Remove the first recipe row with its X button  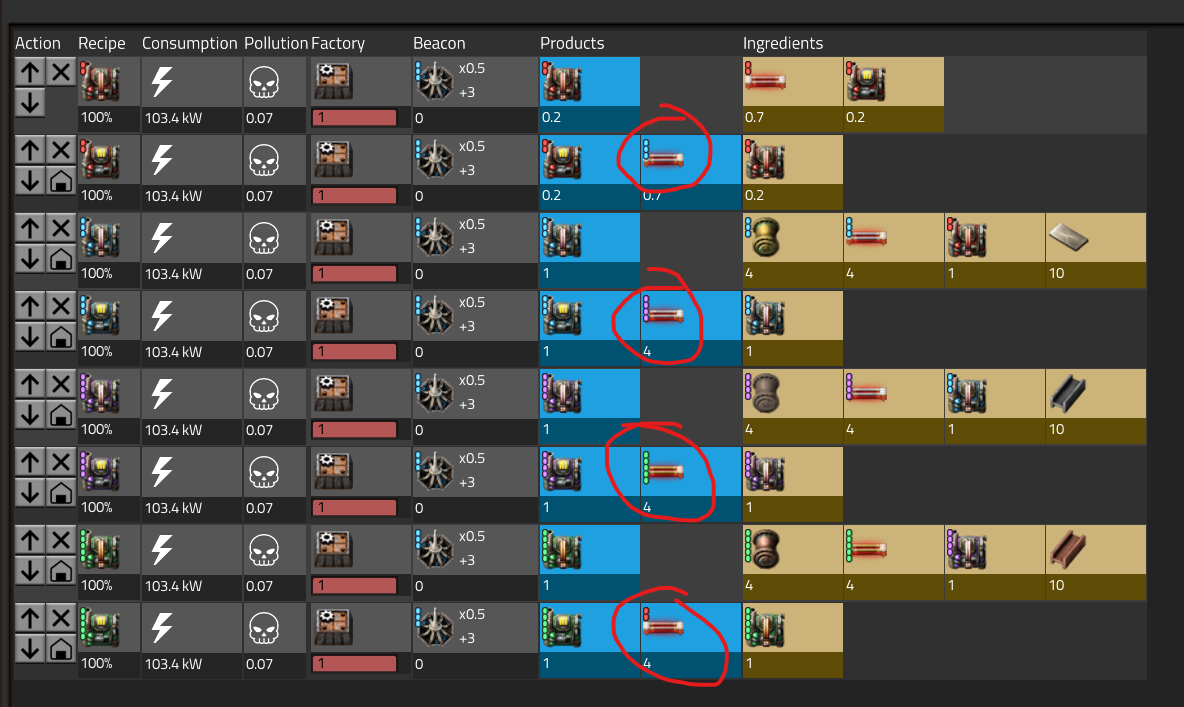tap(61, 73)
